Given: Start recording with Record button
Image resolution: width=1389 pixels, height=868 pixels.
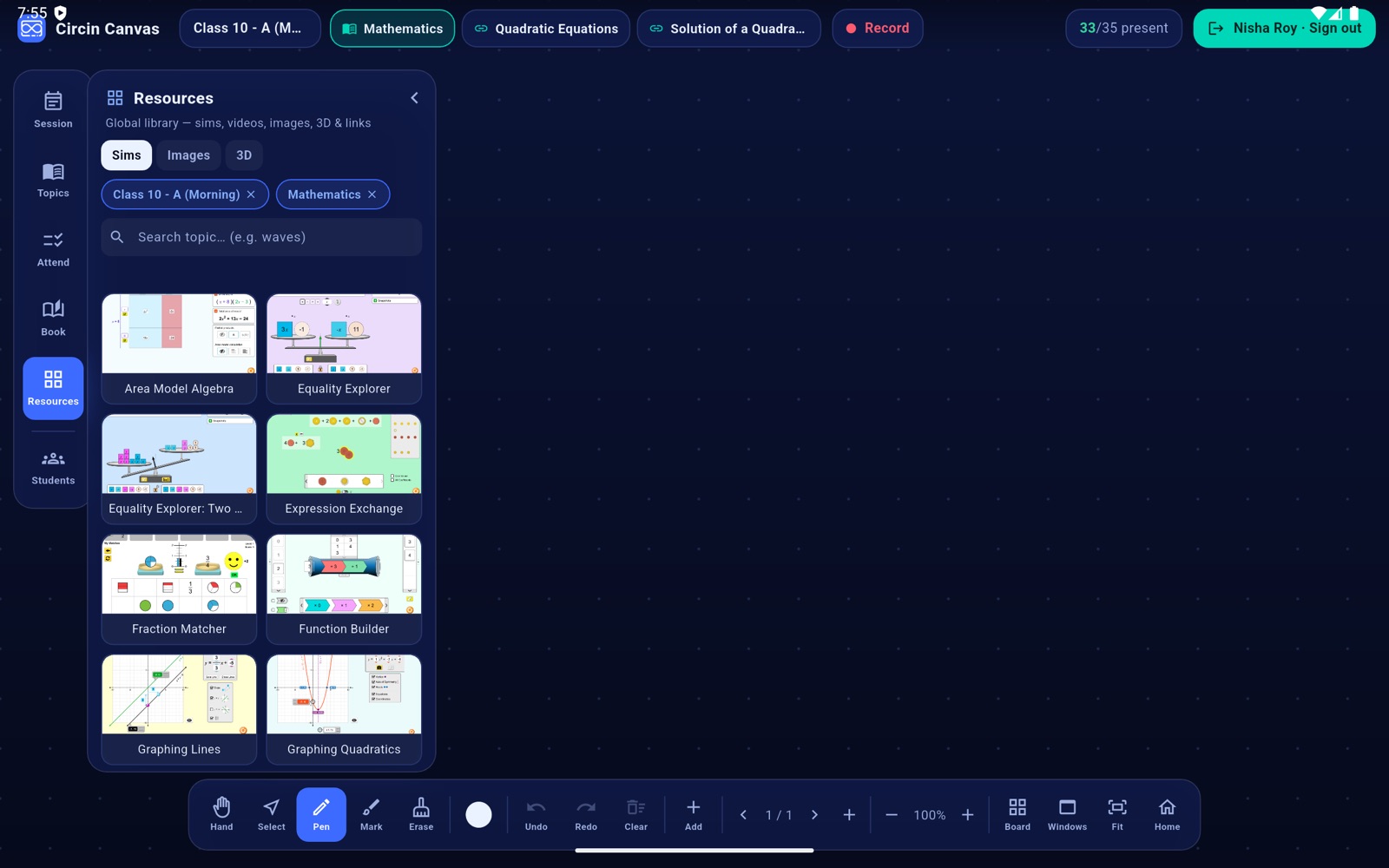Looking at the screenshot, I should 877,29.
